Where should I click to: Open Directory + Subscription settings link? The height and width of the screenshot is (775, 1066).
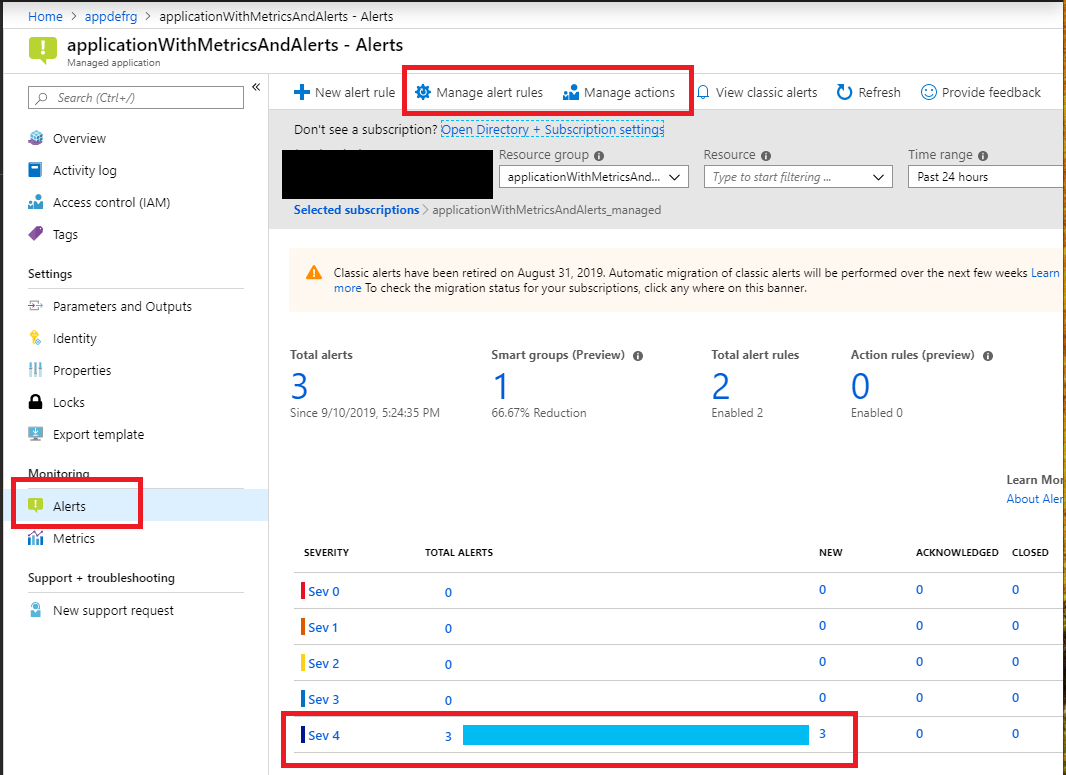(553, 129)
